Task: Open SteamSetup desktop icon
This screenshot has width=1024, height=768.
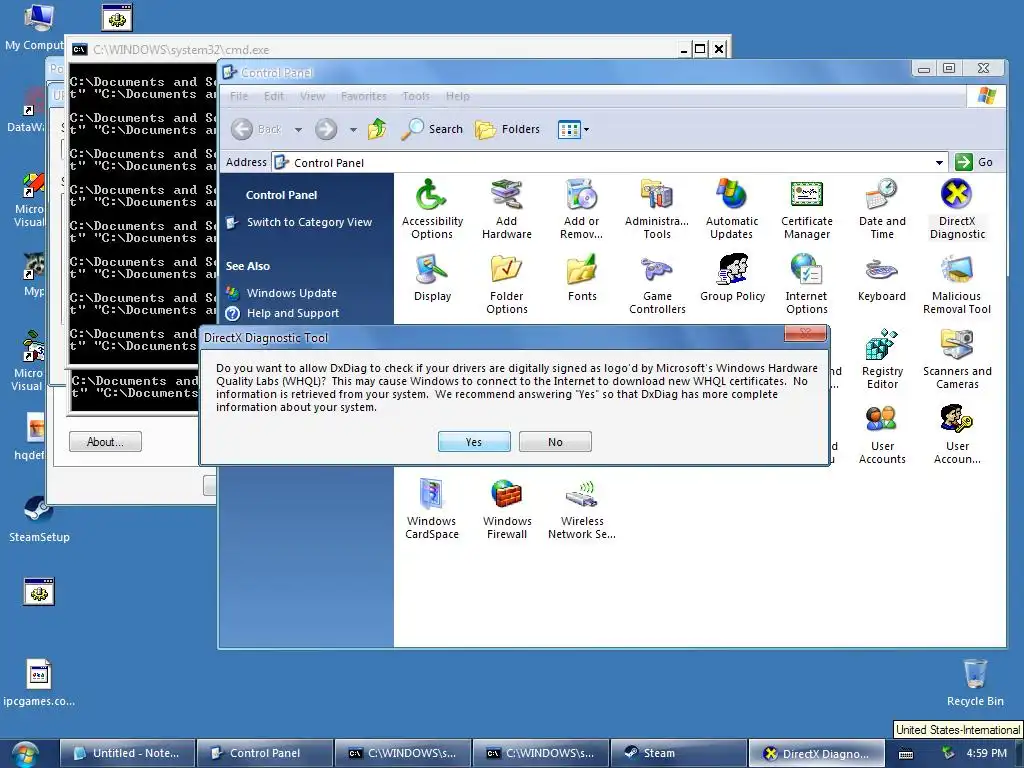Action: (x=39, y=519)
